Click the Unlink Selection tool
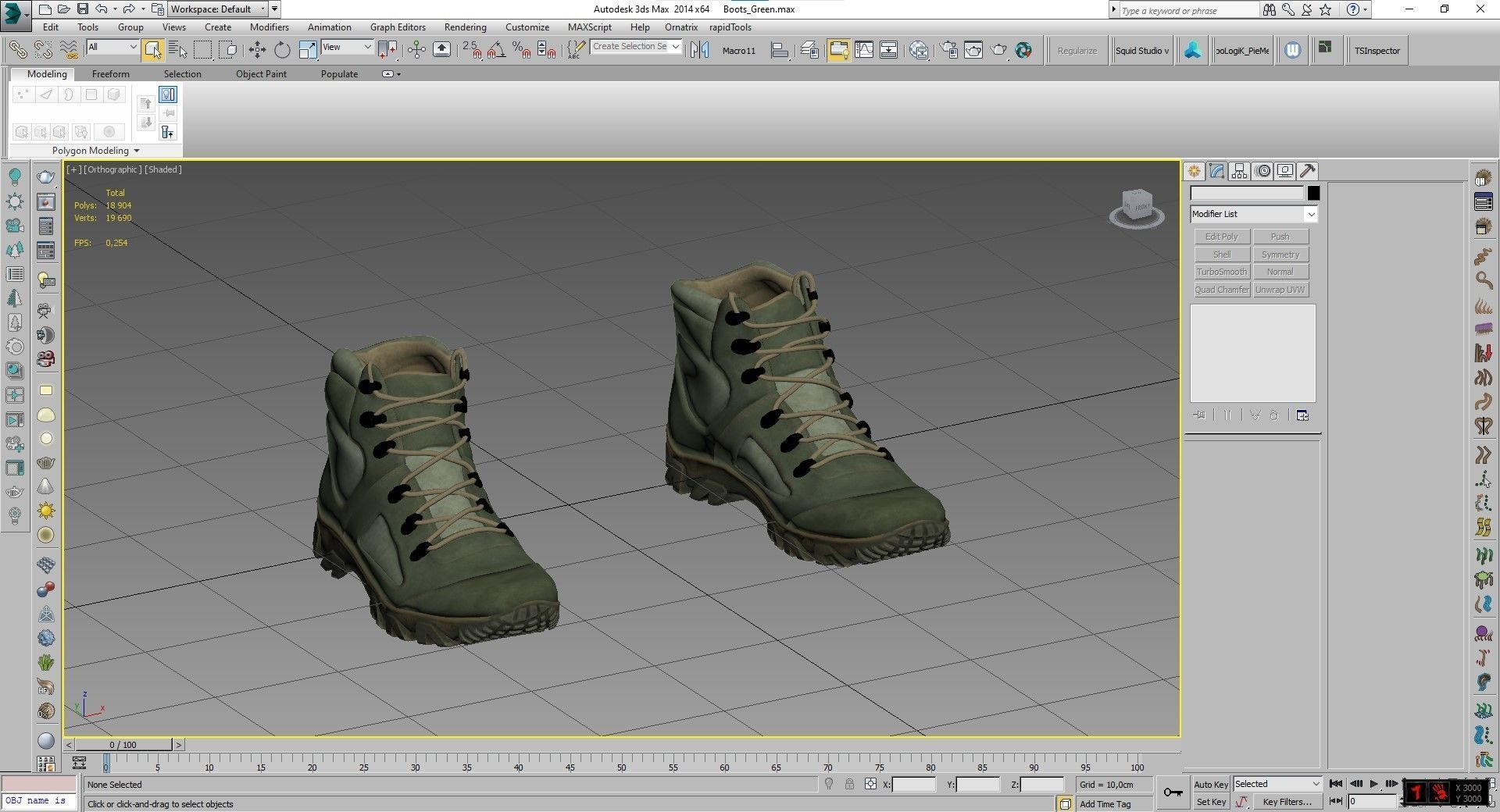Image resolution: width=1500 pixels, height=812 pixels. click(x=44, y=50)
